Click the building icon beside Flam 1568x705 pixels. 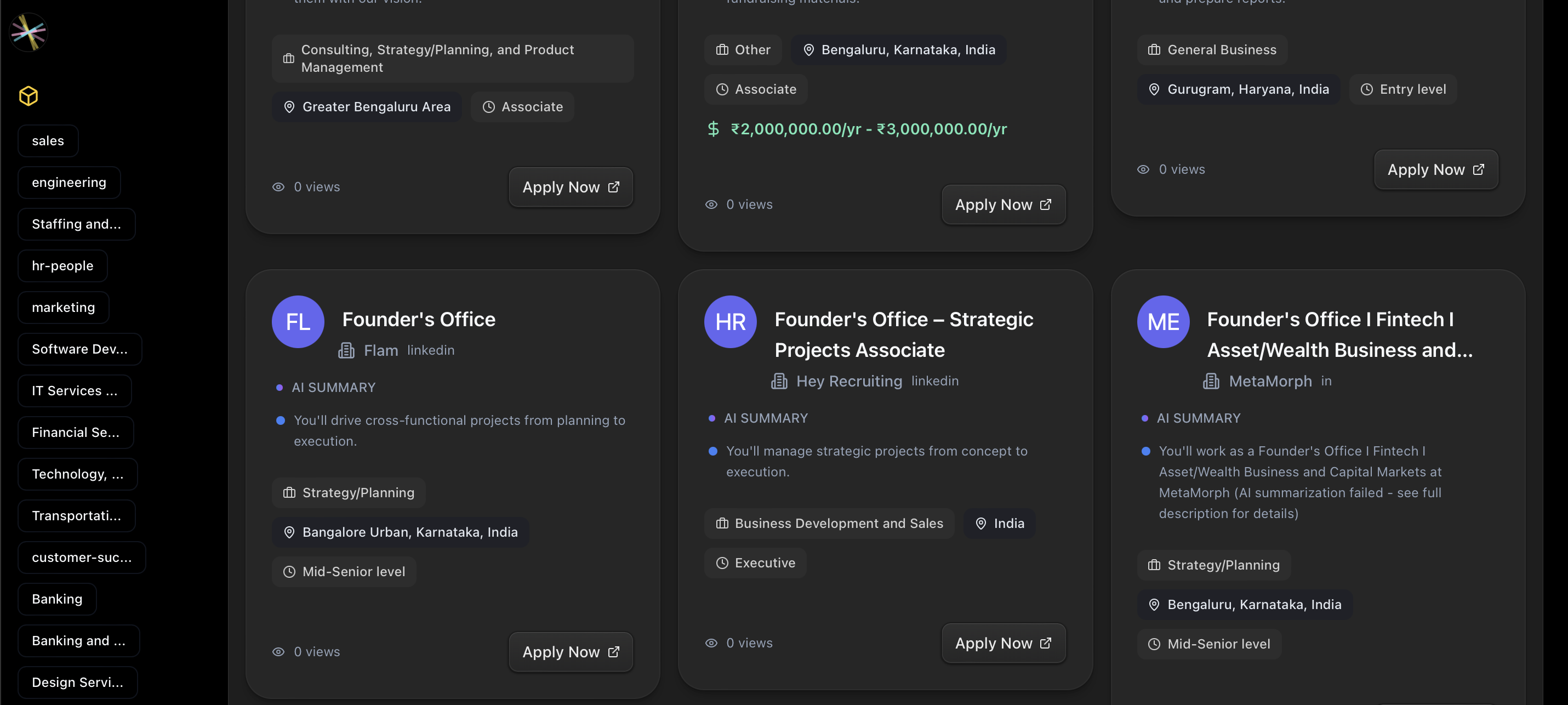click(x=346, y=351)
